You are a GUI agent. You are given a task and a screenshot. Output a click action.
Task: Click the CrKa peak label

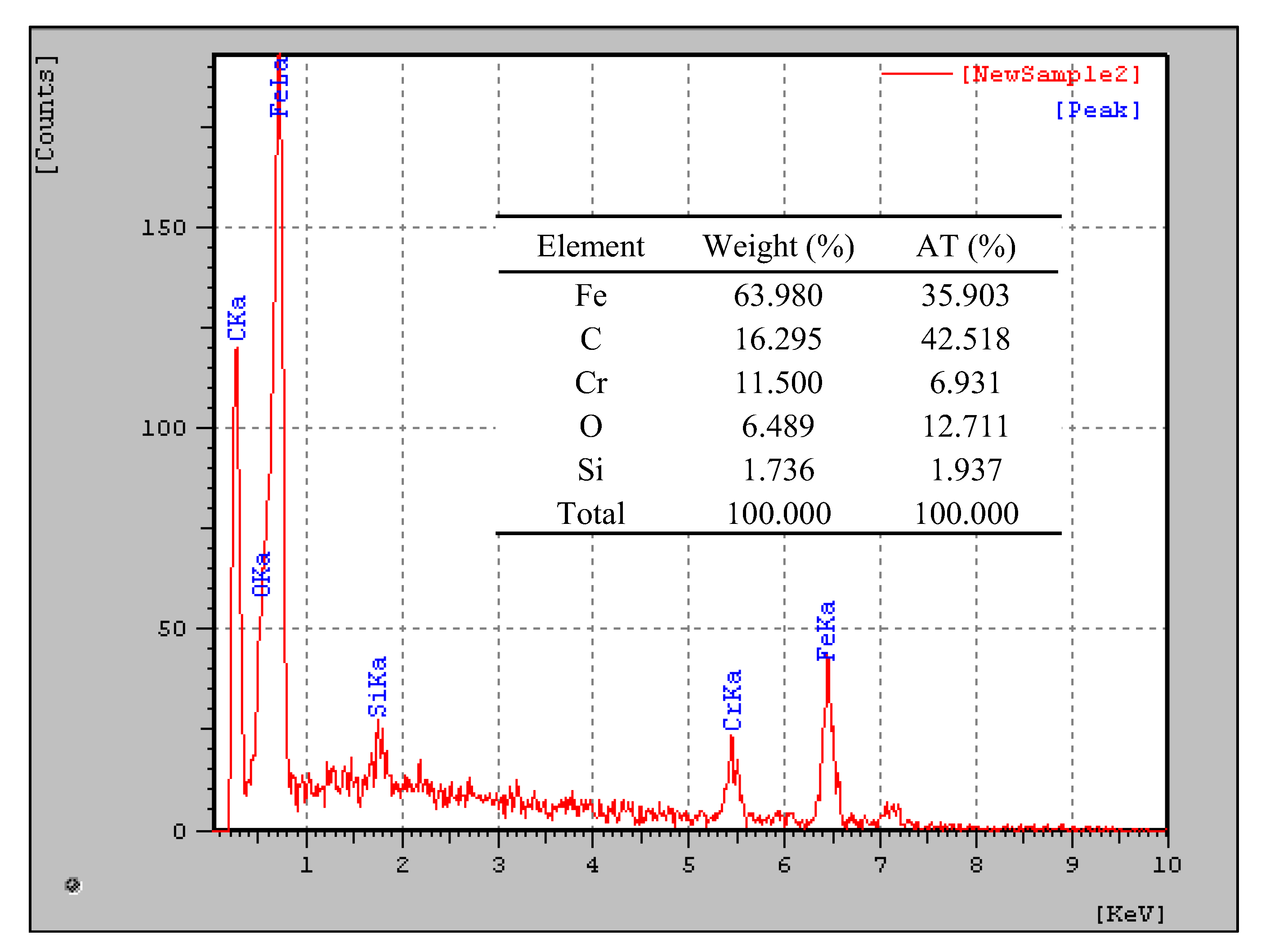click(x=732, y=701)
